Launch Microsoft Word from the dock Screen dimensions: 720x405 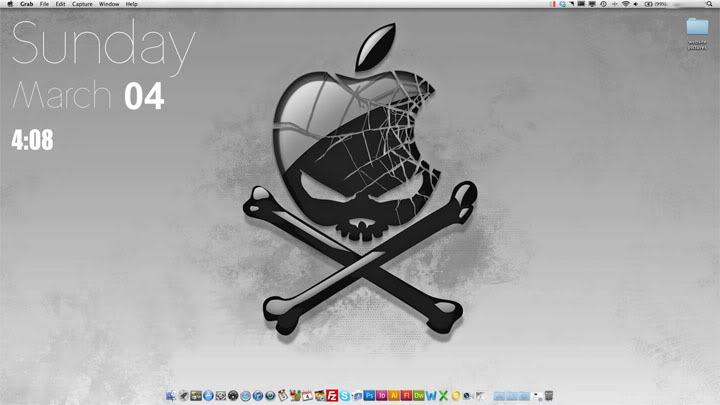click(431, 395)
